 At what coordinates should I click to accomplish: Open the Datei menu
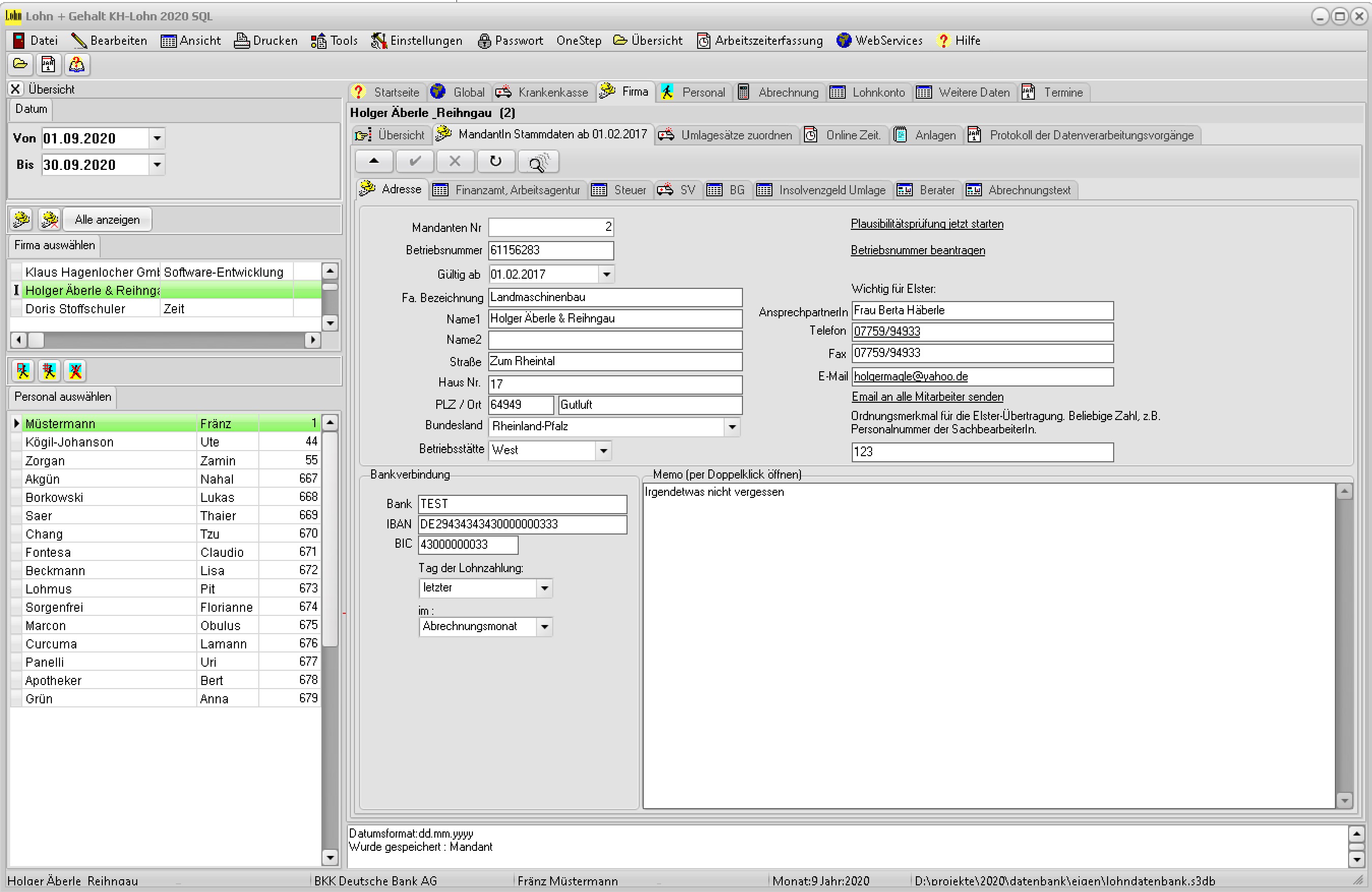point(36,40)
